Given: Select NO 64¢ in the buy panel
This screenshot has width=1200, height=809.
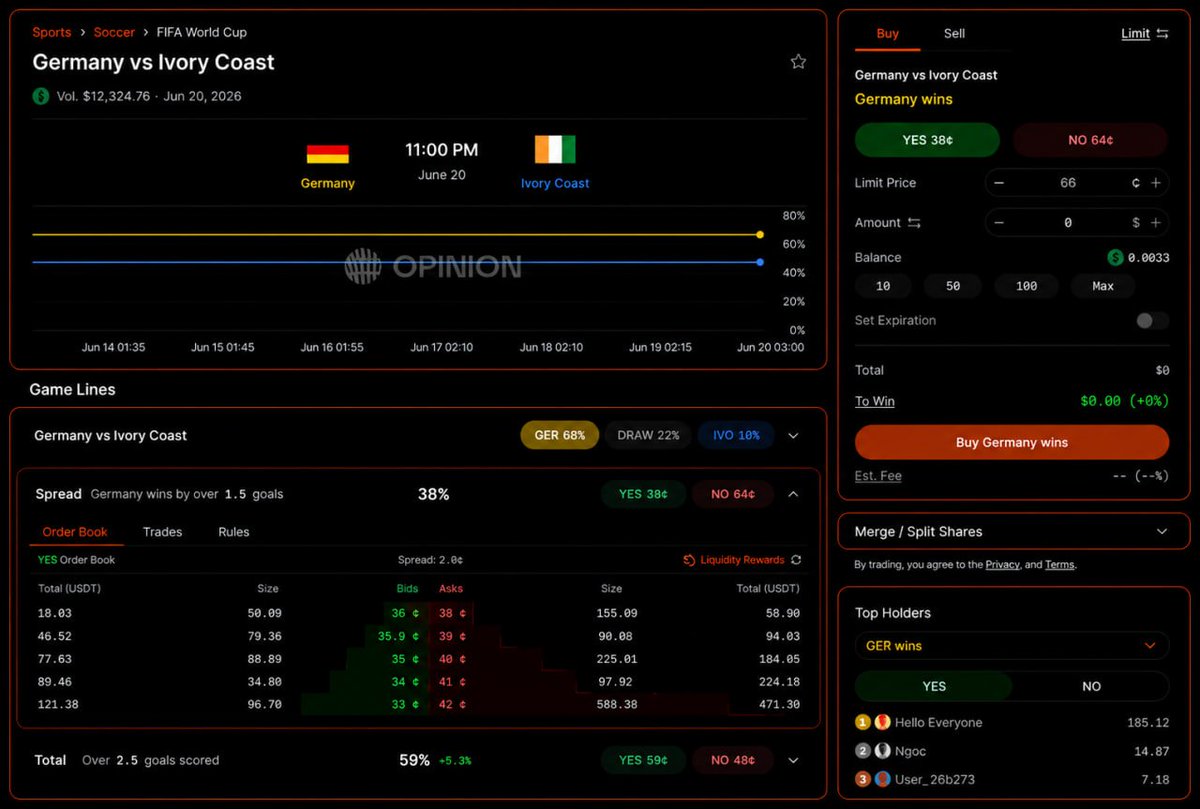Looking at the screenshot, I should tap(1090, 140).
